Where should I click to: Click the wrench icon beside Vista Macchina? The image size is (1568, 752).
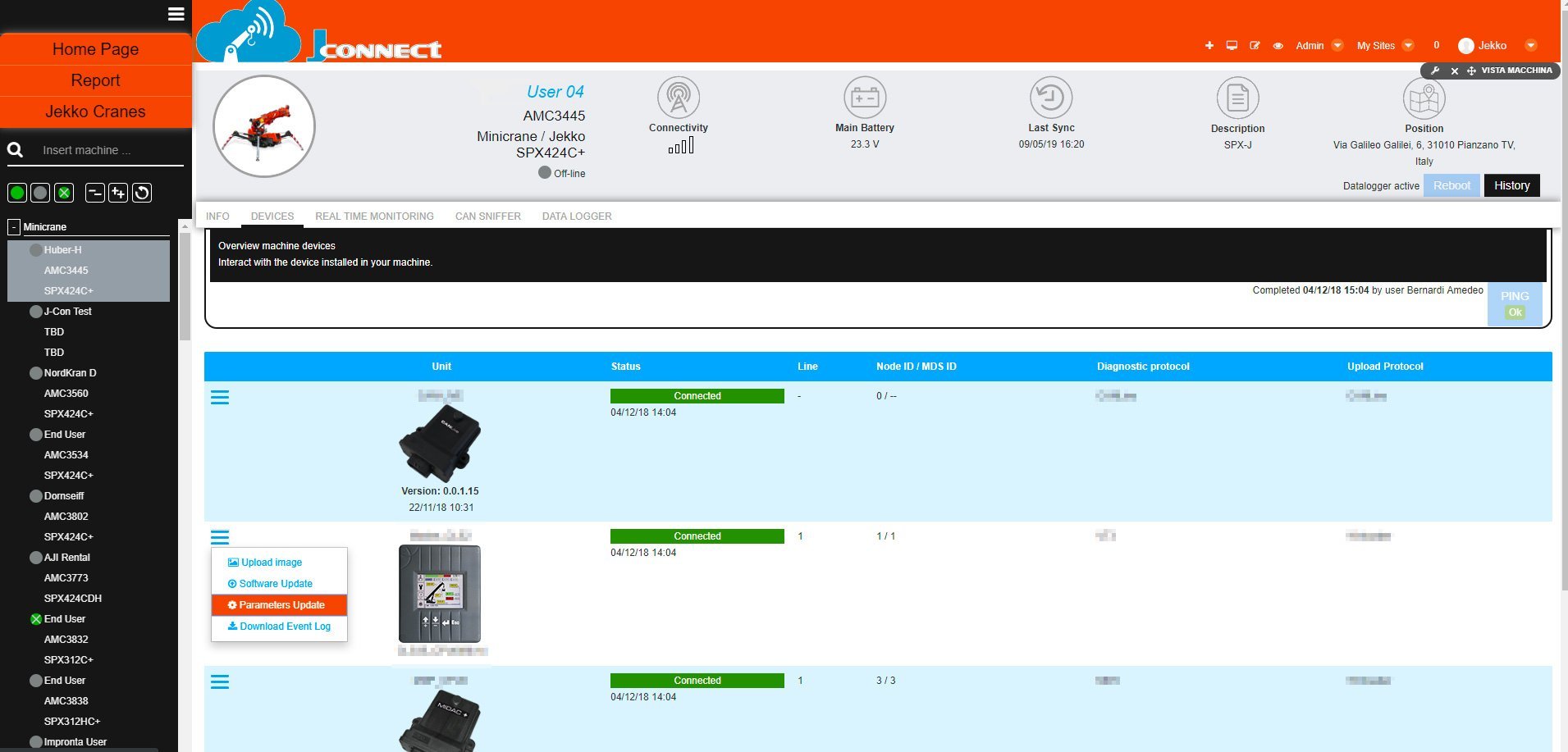coord(1435,71)
